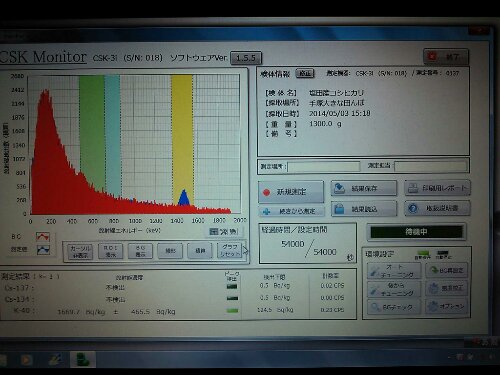Toggle the ROI 表示 button
This screenshot has height=375, width=500.
(110, 251)
